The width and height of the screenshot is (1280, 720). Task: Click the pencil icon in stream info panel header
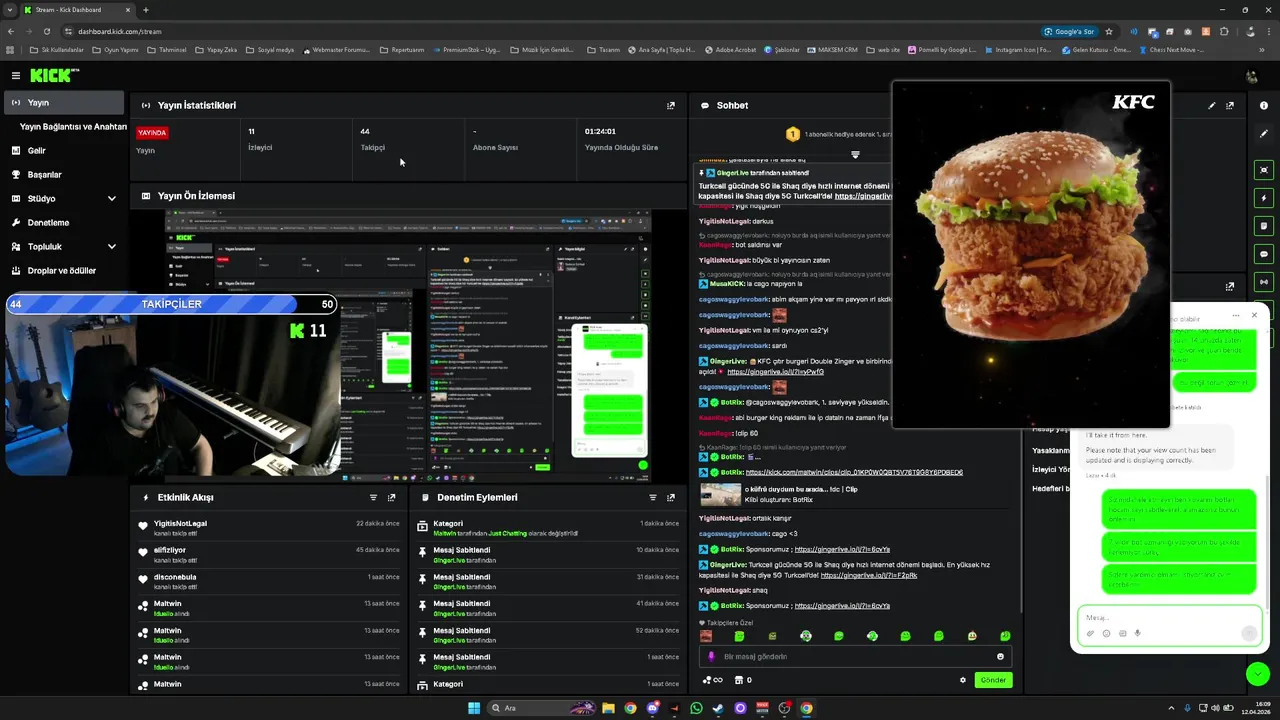1212,105
